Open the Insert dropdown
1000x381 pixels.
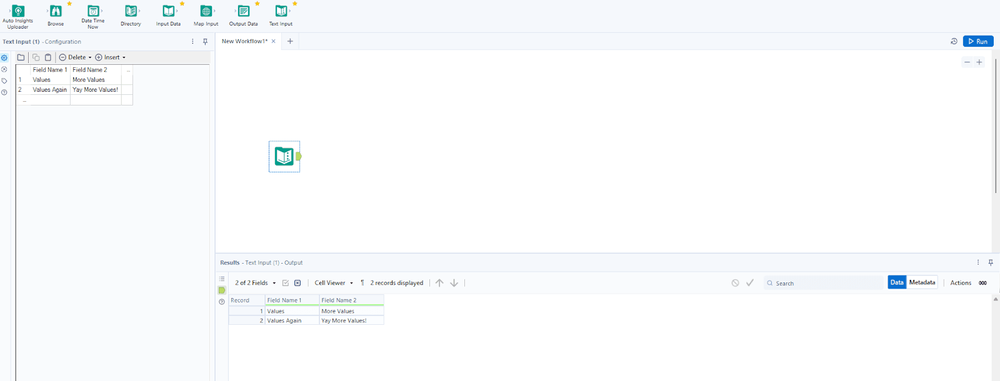pyautogui.click(x=110, y=57)
